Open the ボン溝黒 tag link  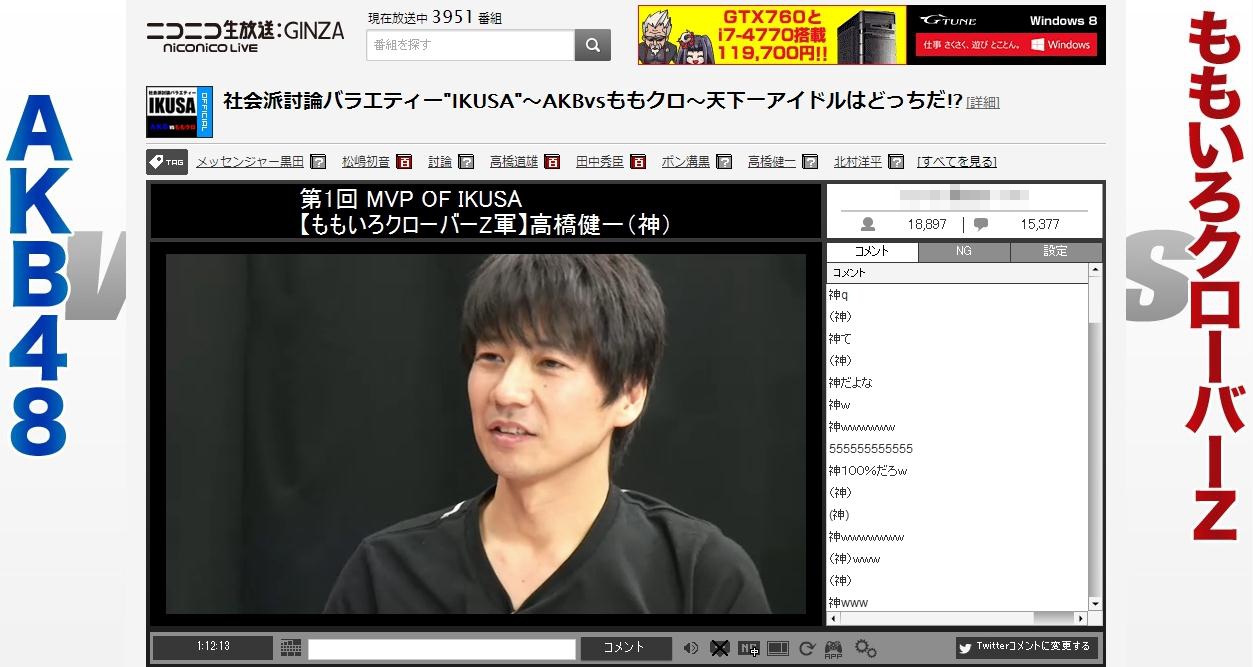click(x=686, y=162)
